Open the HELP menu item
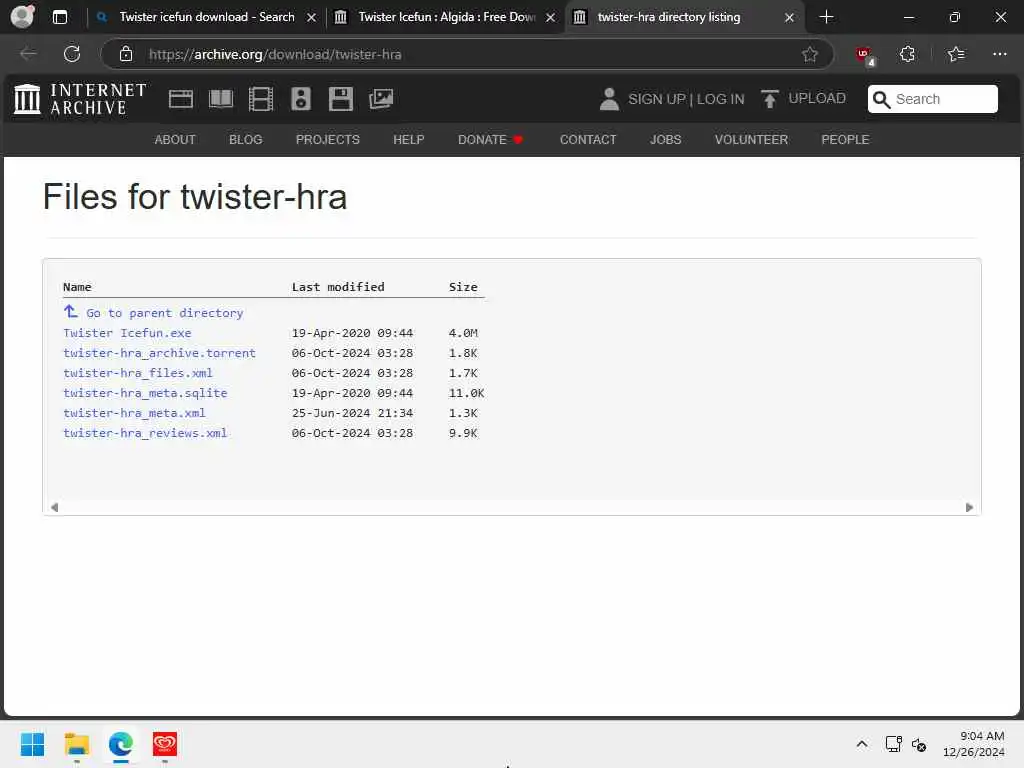Viewport: 1024px width, 768px height. 409,140
